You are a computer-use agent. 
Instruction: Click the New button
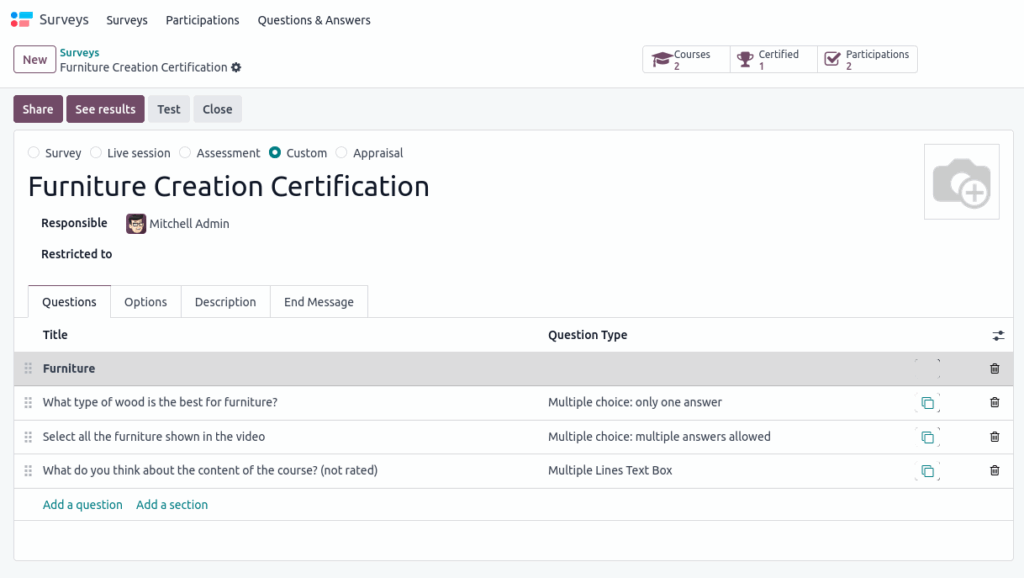click(x=35, y=59)
